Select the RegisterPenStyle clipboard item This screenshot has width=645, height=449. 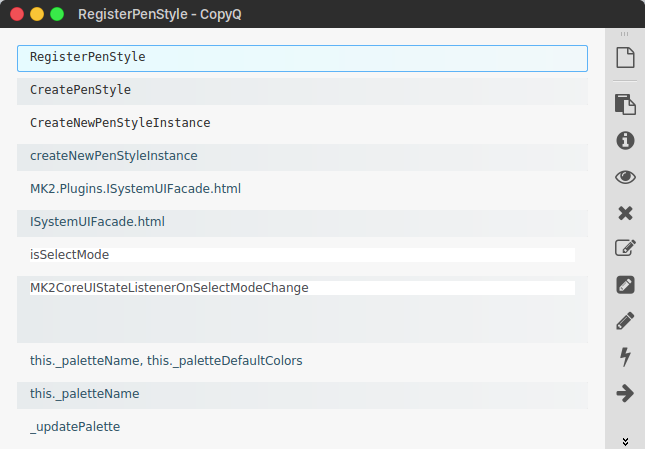point(302,58)
